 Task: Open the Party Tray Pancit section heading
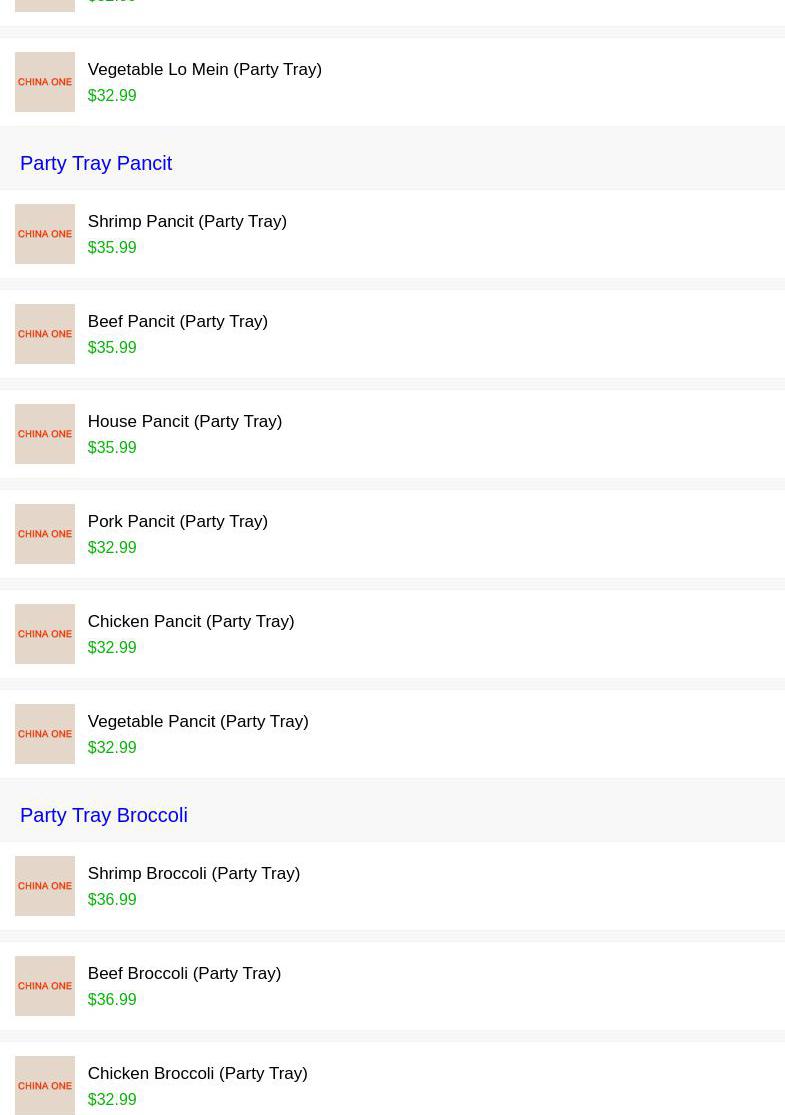pos(96,163)
